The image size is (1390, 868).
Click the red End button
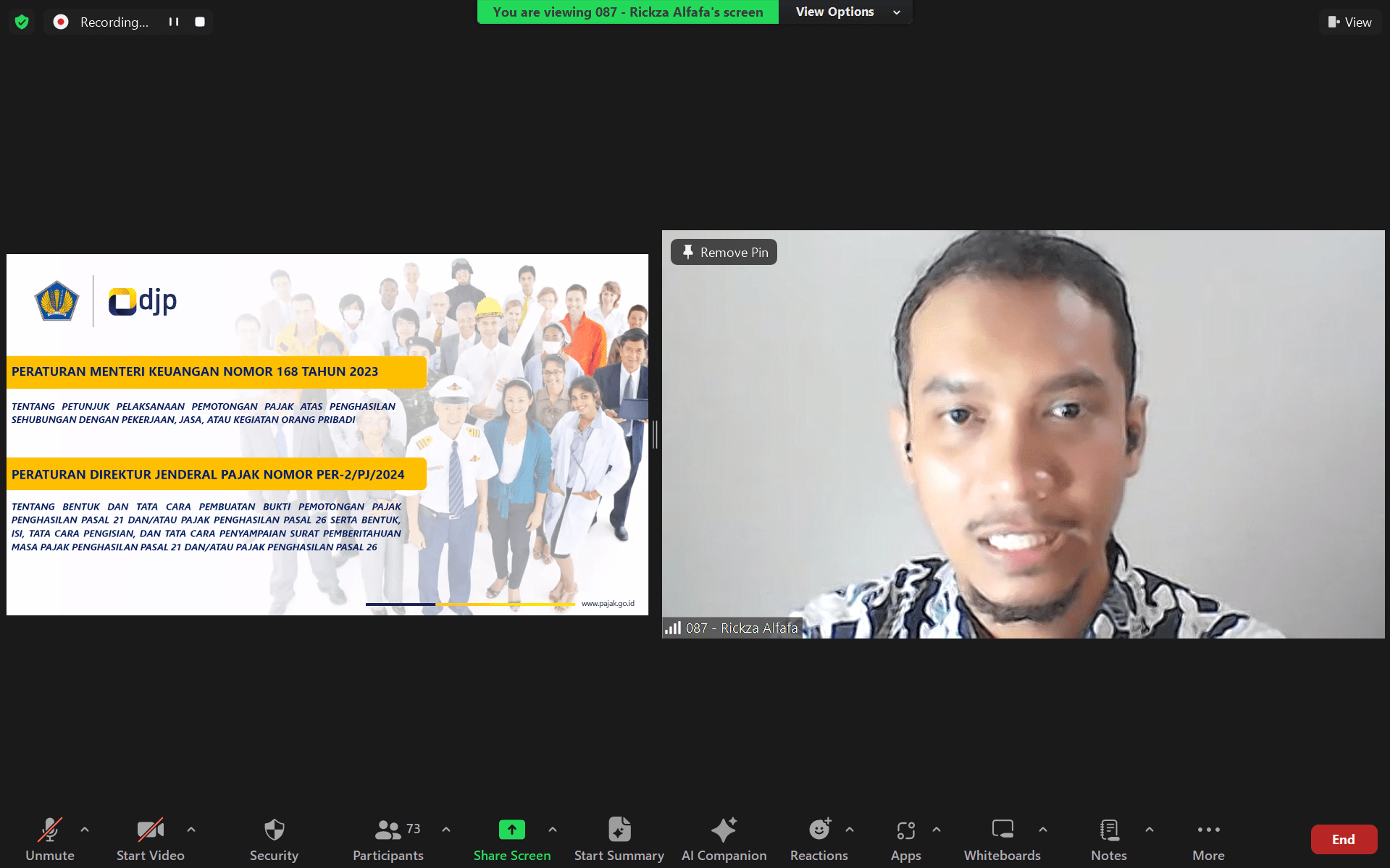coord(1343,839)
